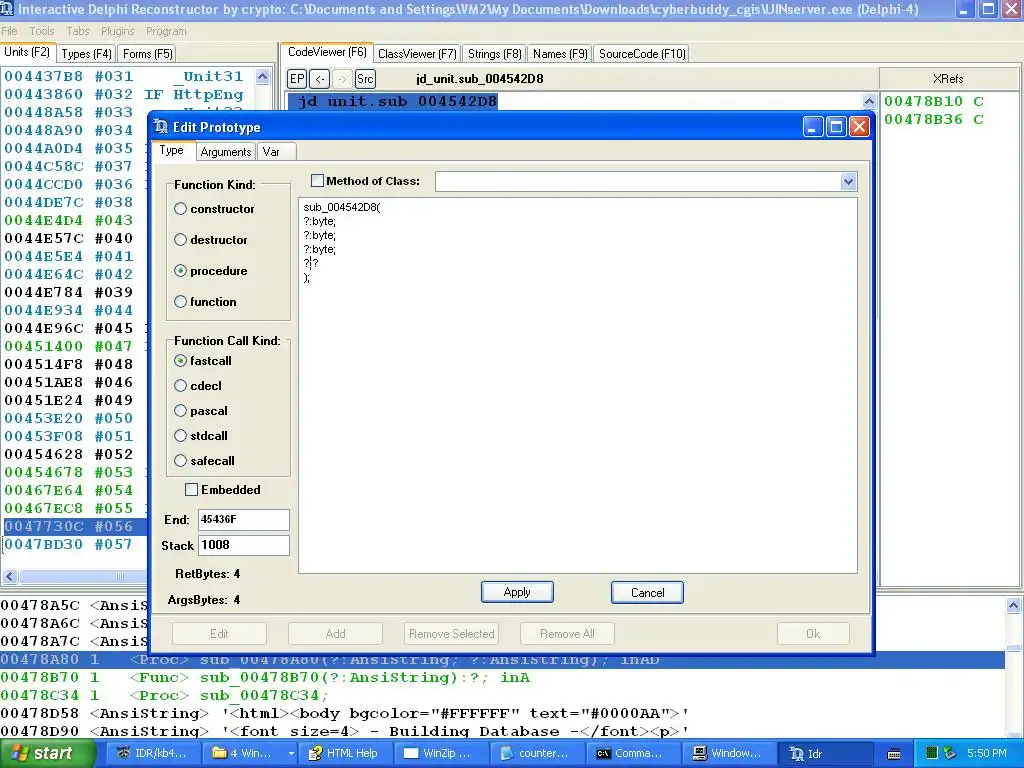Image resolution: width=1024 pixels, height=768 pixels.
Task: Open the Tools menu
Action: tap(42, 31)
